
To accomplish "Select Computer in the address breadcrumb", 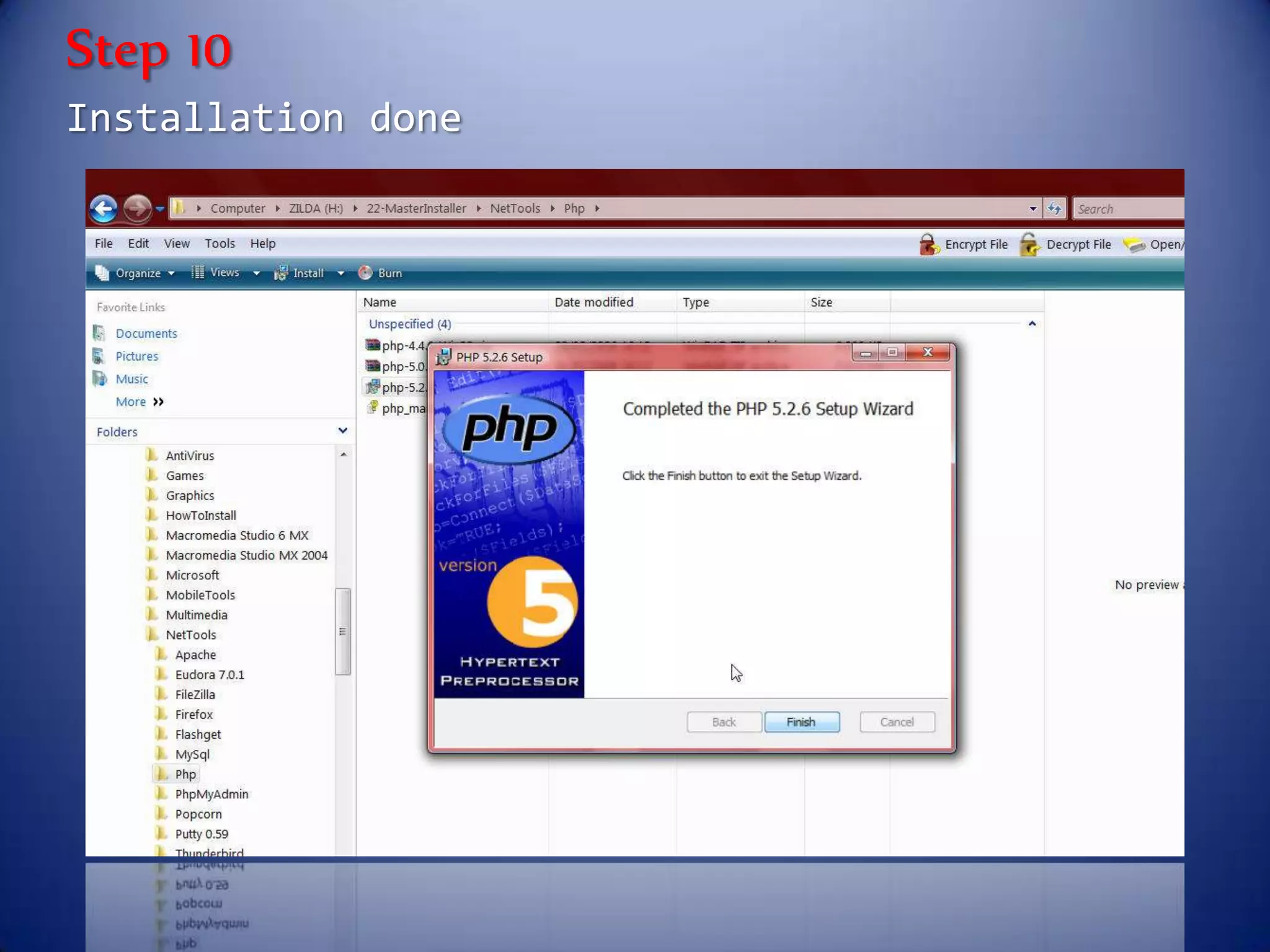I will tap(238, 208).
